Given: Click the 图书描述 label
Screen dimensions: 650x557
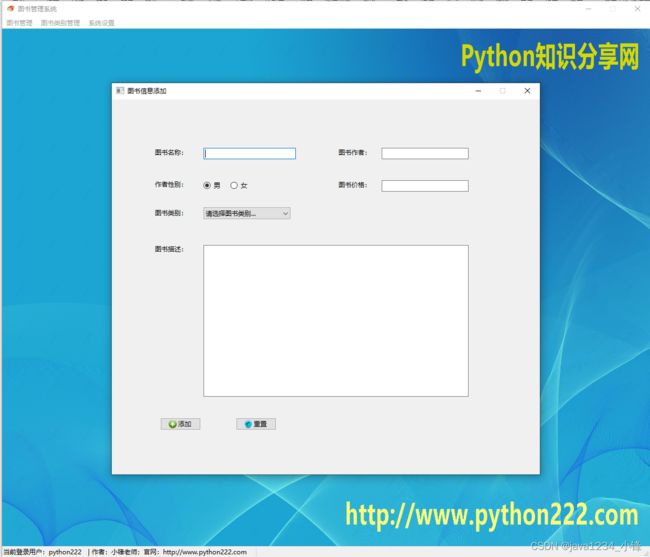Looking at the screenshot, I should (169, 249).
